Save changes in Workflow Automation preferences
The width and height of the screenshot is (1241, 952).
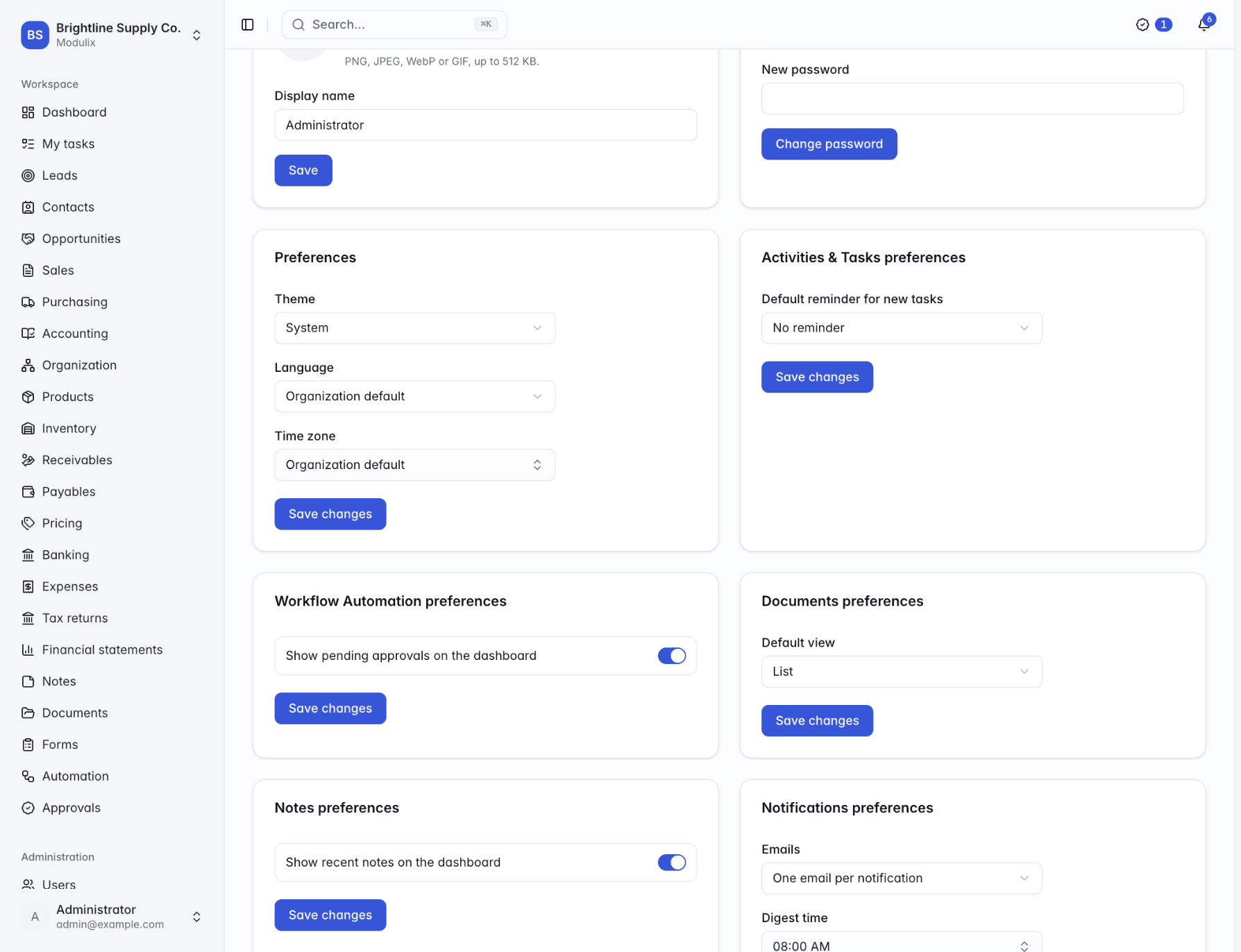point(330,708)
